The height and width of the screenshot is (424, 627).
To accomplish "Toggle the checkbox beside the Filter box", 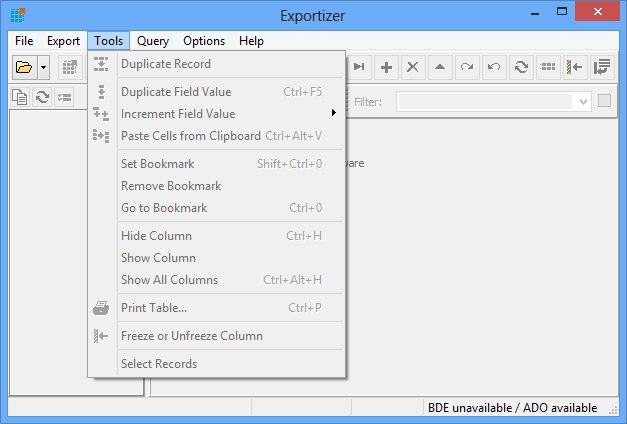I will (604, 101).
